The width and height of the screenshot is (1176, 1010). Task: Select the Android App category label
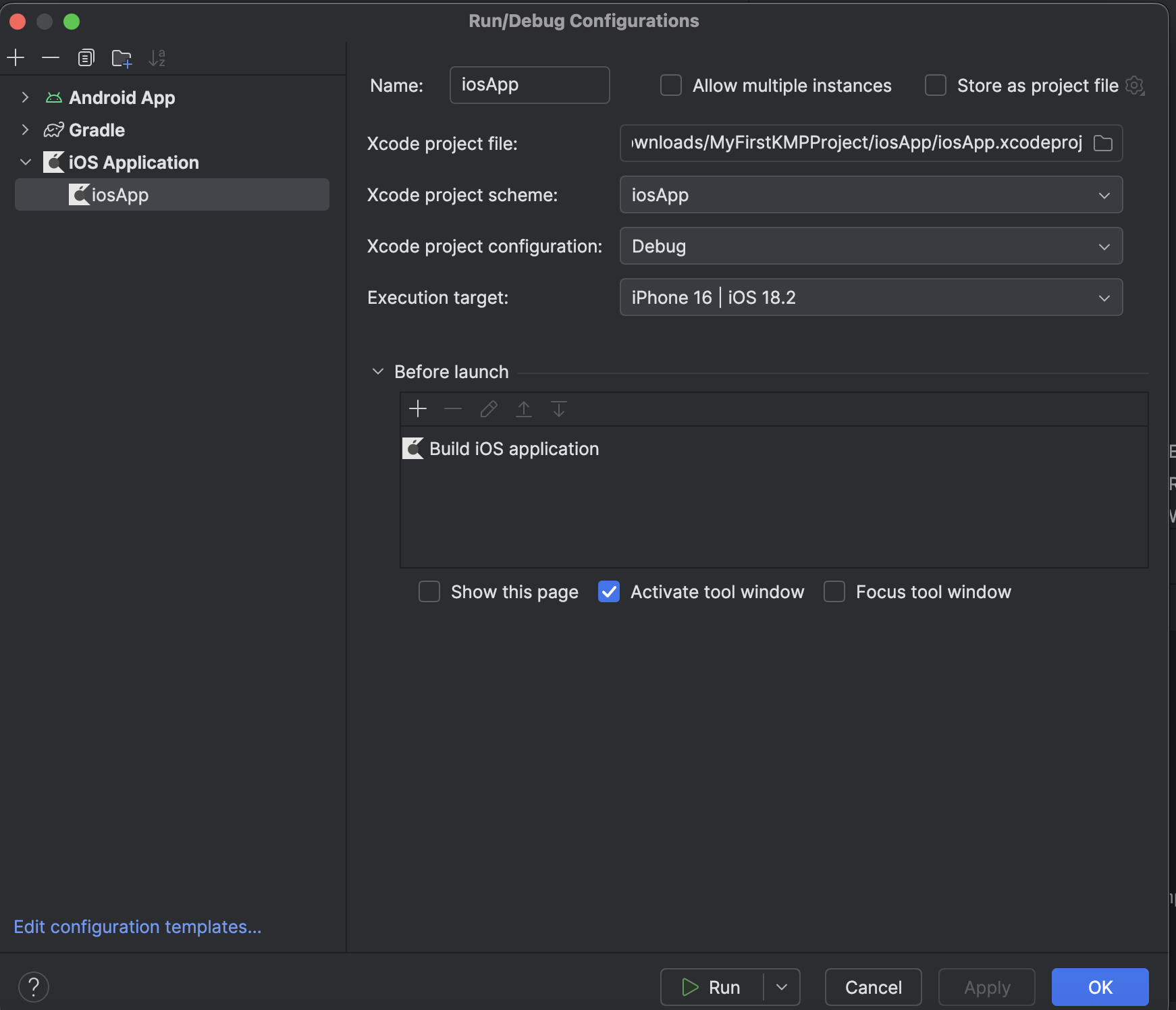click(122, 98)
